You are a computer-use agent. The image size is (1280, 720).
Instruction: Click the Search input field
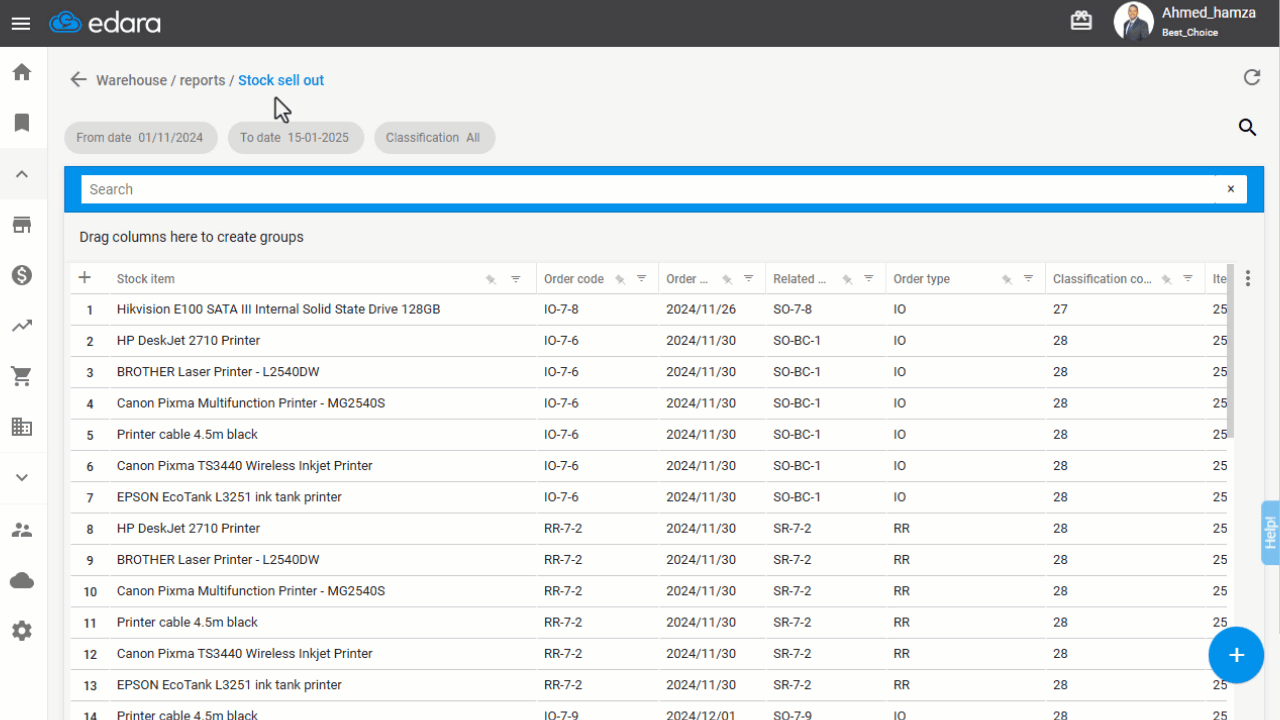pos(648,189)
